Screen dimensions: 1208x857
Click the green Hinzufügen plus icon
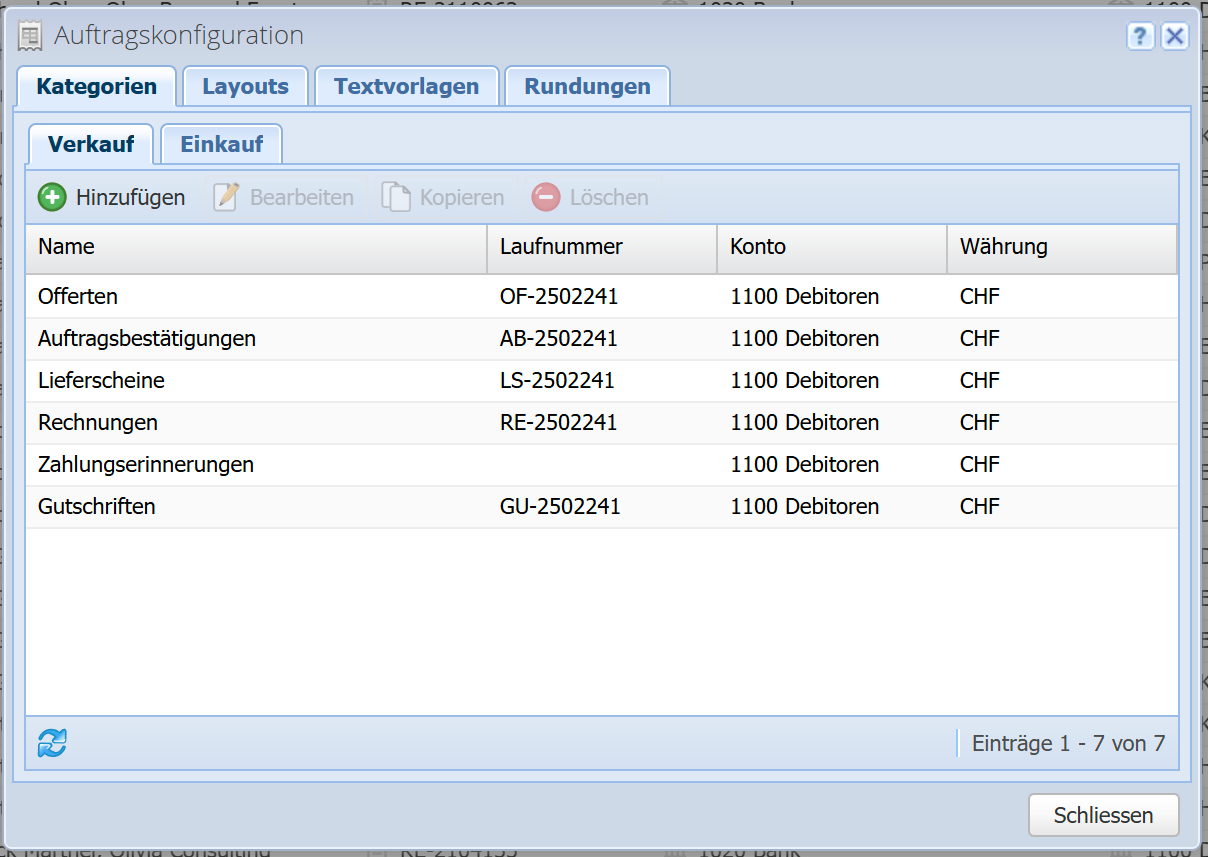[52, 197]
